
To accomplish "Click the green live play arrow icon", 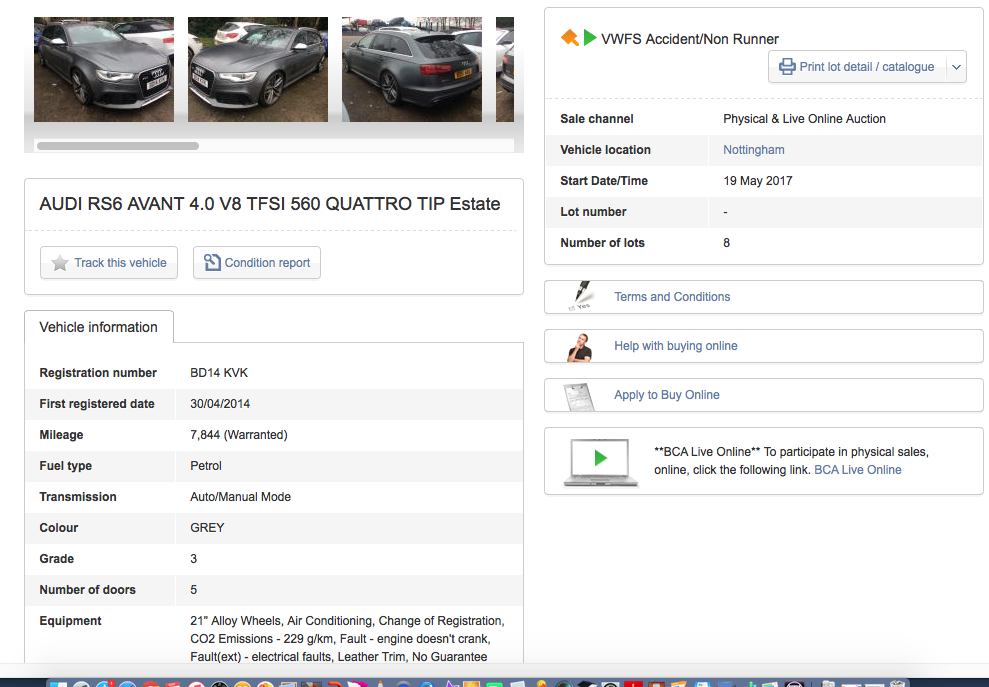I will pyautogui.click(x=590, y=38).
